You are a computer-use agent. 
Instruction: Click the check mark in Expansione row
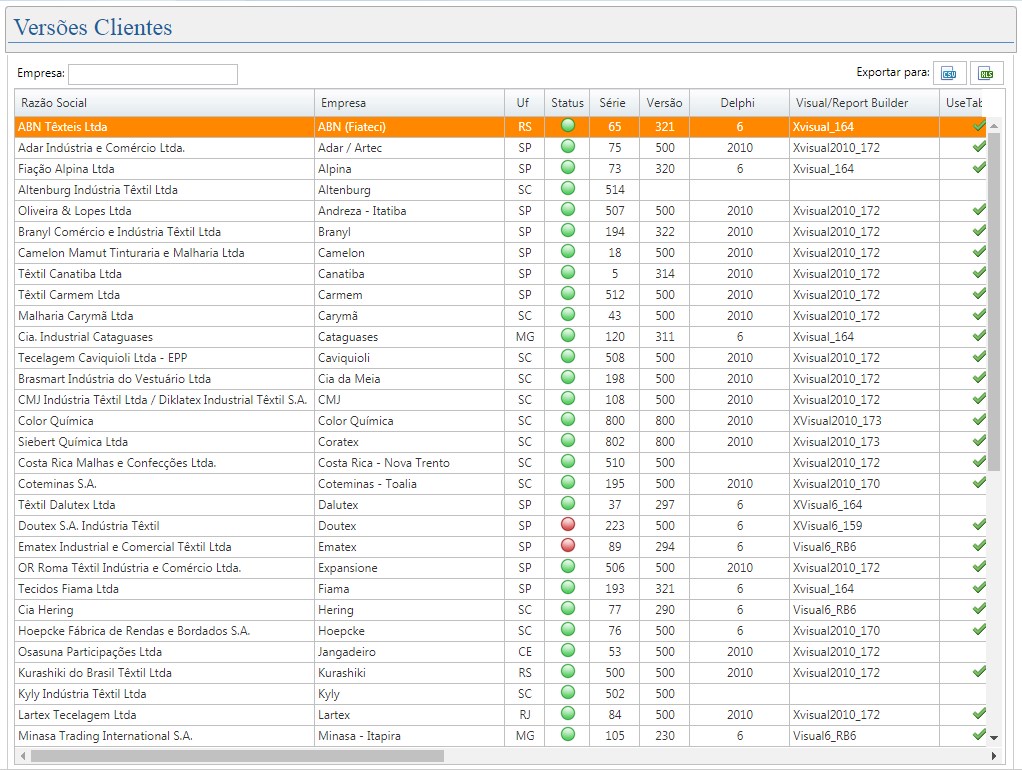click(x=978, y=567)
